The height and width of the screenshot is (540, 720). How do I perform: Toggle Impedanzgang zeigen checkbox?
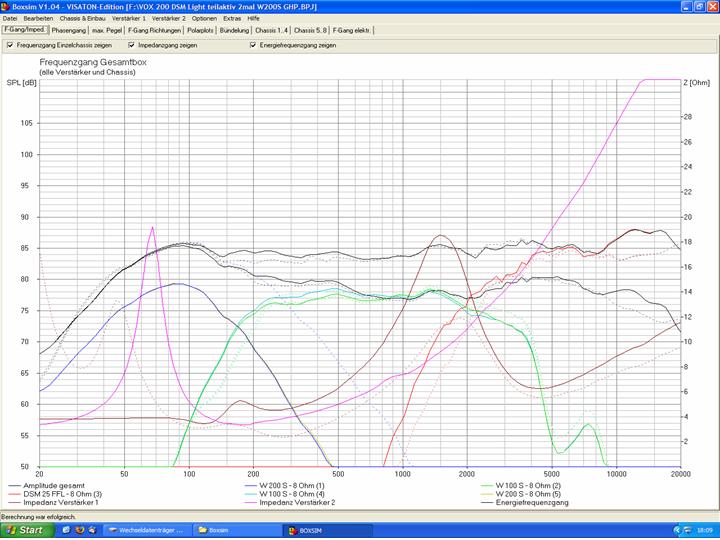point(131,45)
